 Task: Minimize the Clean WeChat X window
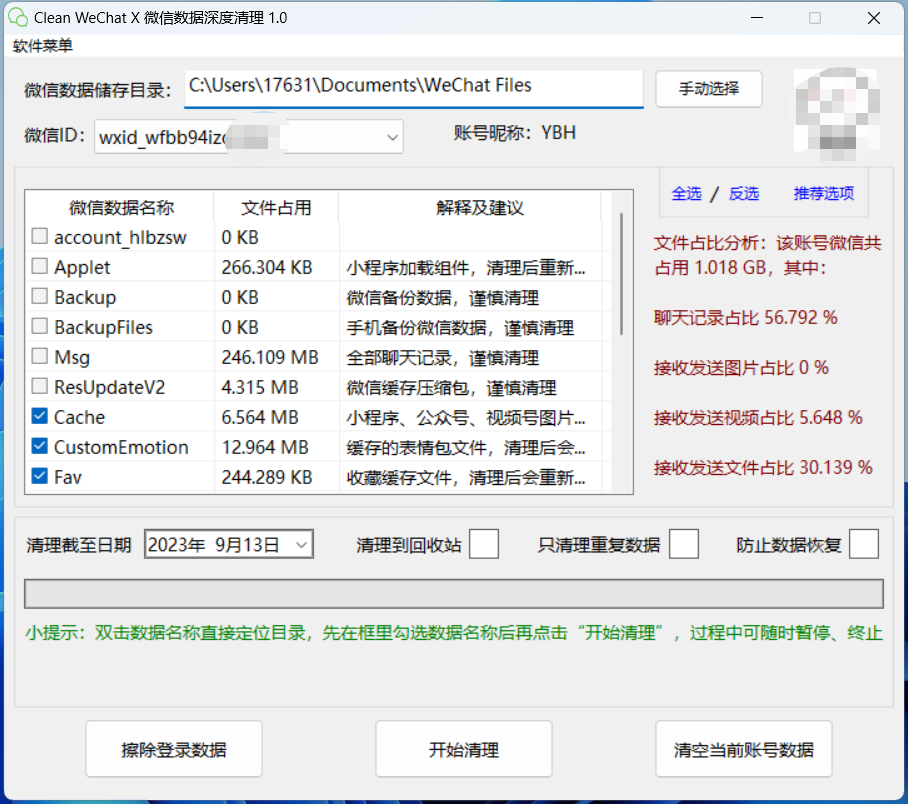(756, 18)
